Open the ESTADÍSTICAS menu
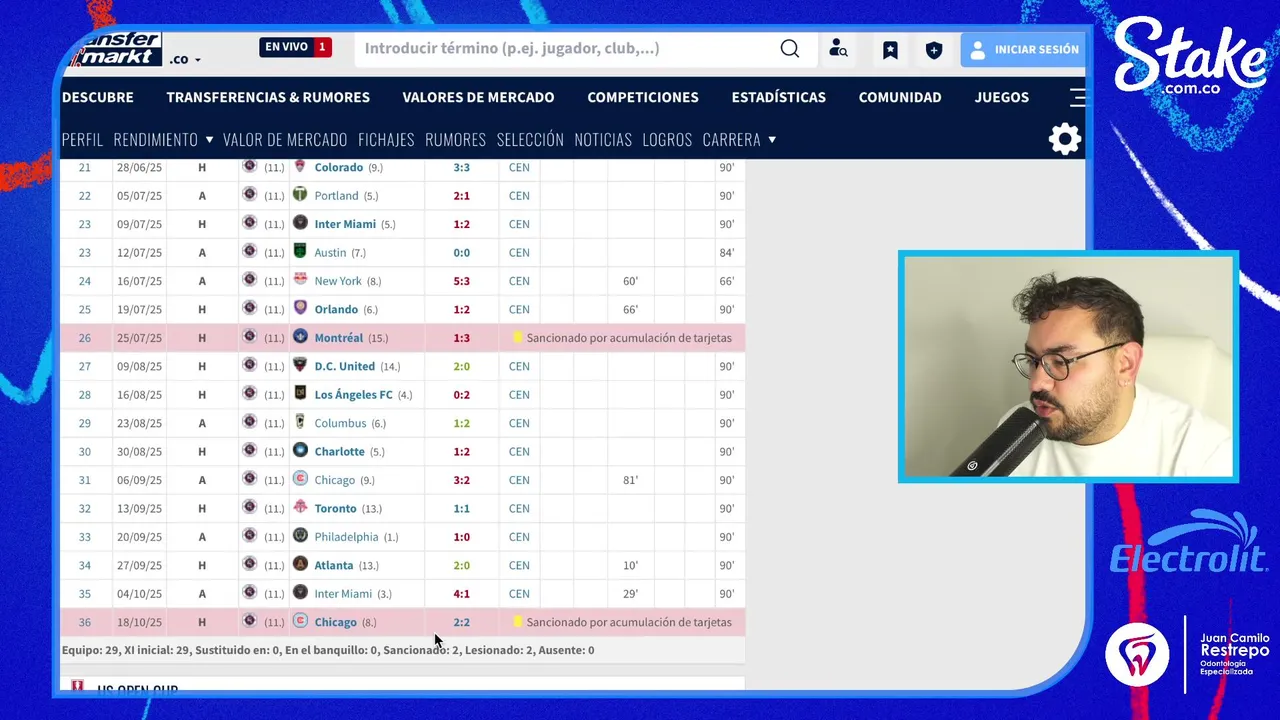Viewport: 1280px width, 720px height. click(779, 97)
